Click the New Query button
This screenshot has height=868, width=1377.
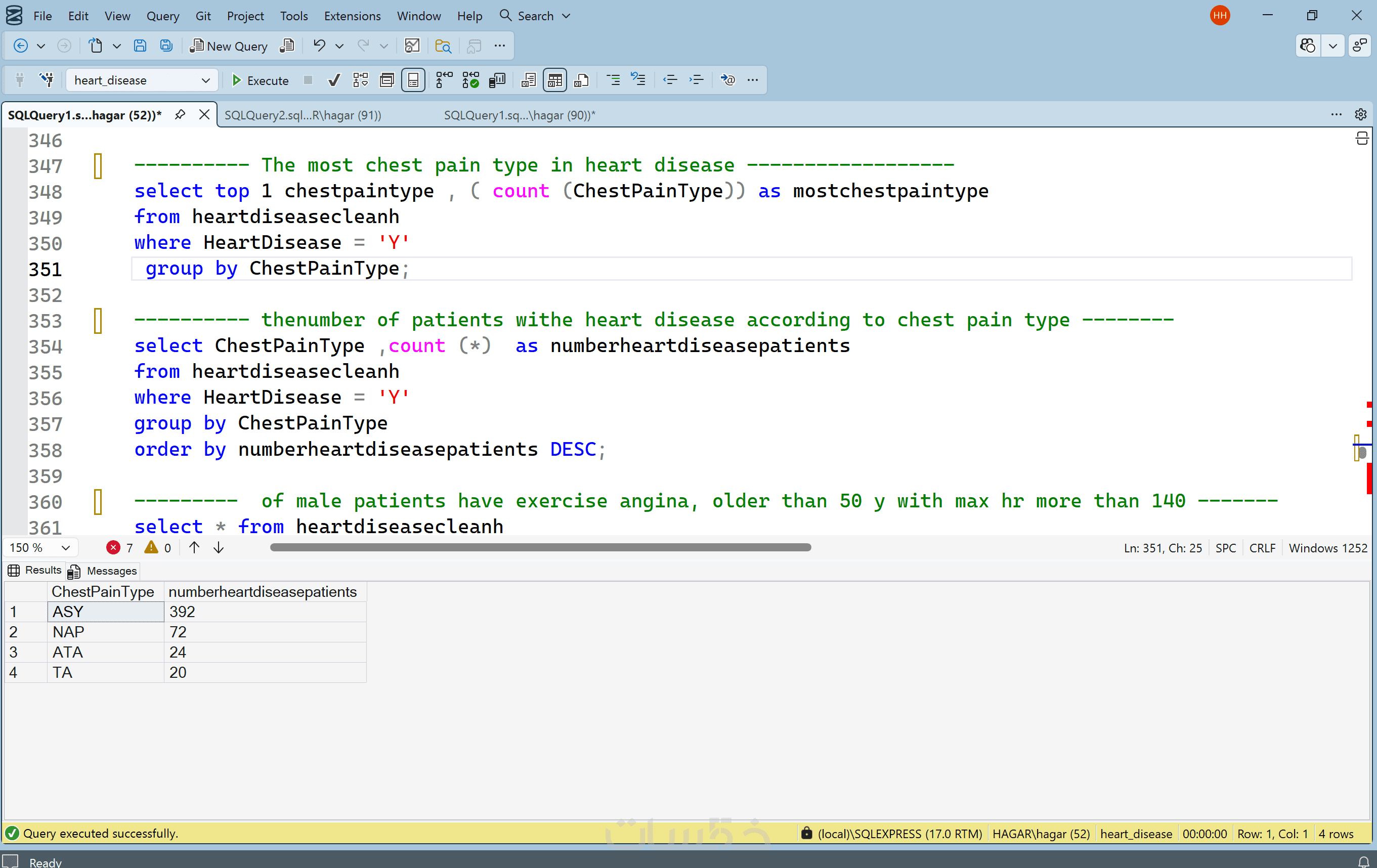(x=229, y=46)
